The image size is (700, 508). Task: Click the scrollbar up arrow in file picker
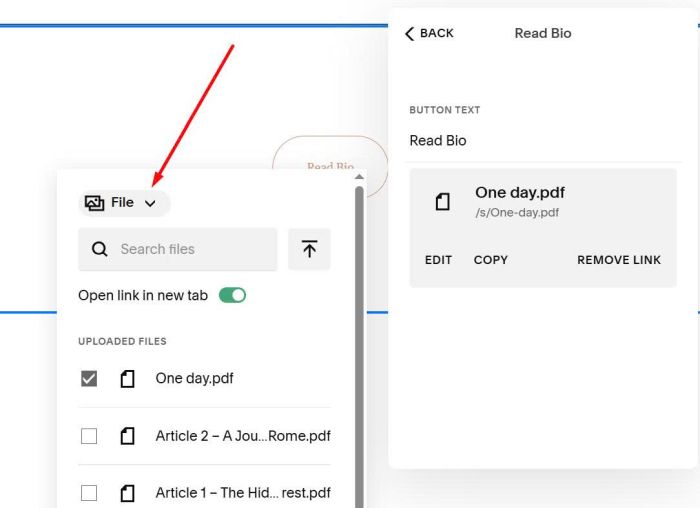(359, 177)
